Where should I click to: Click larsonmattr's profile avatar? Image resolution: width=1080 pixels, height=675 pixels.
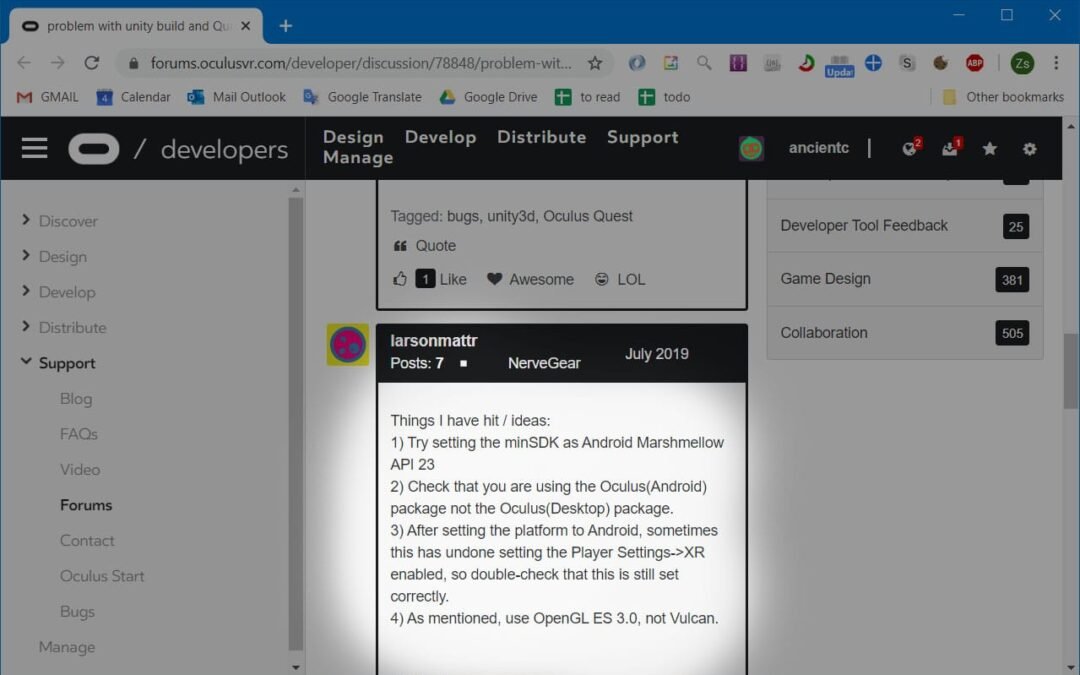[348, 345]
